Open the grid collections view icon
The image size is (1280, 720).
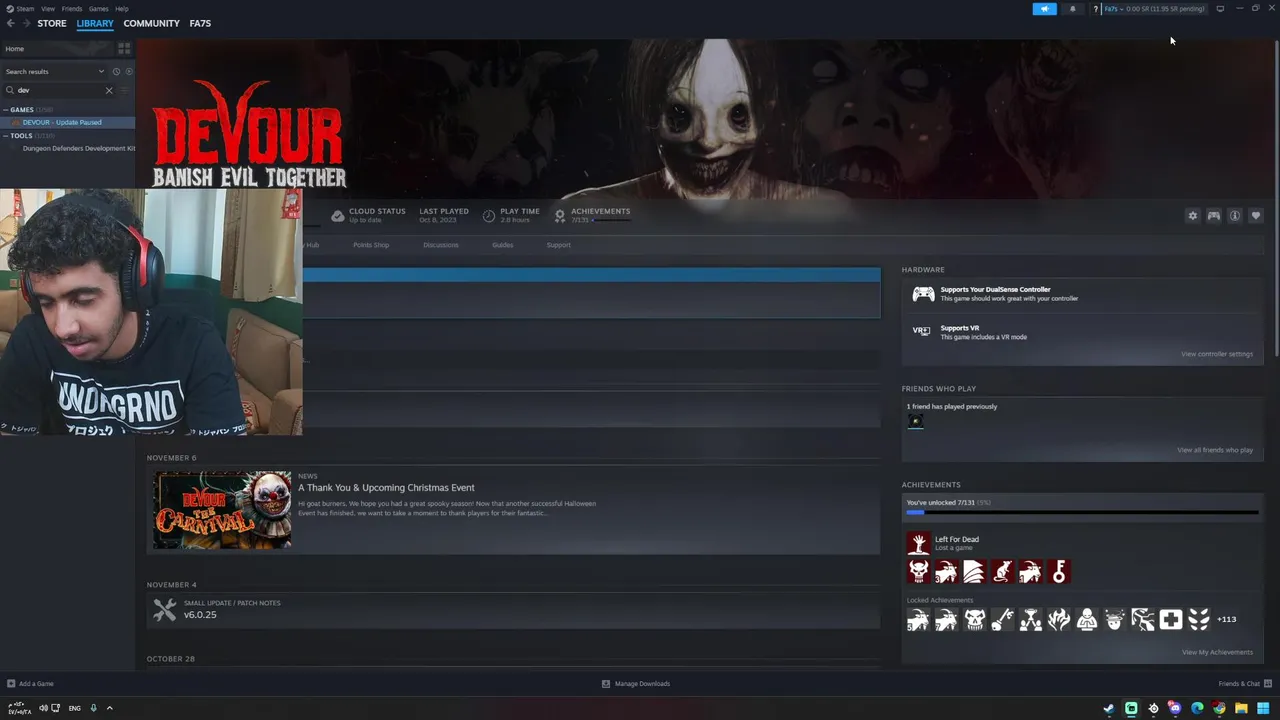(124, 48)
